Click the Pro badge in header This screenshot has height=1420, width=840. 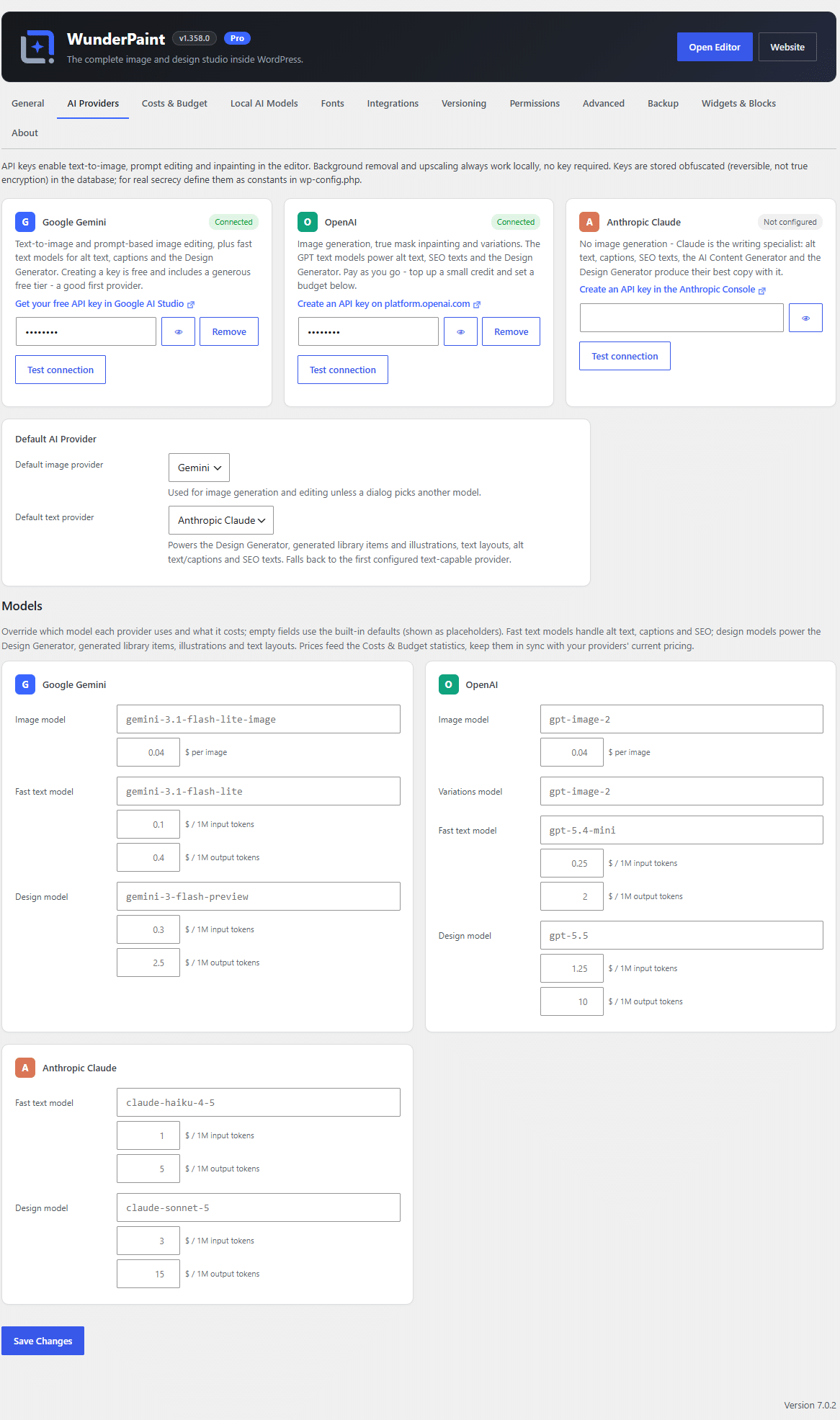[x=237, y=38]
